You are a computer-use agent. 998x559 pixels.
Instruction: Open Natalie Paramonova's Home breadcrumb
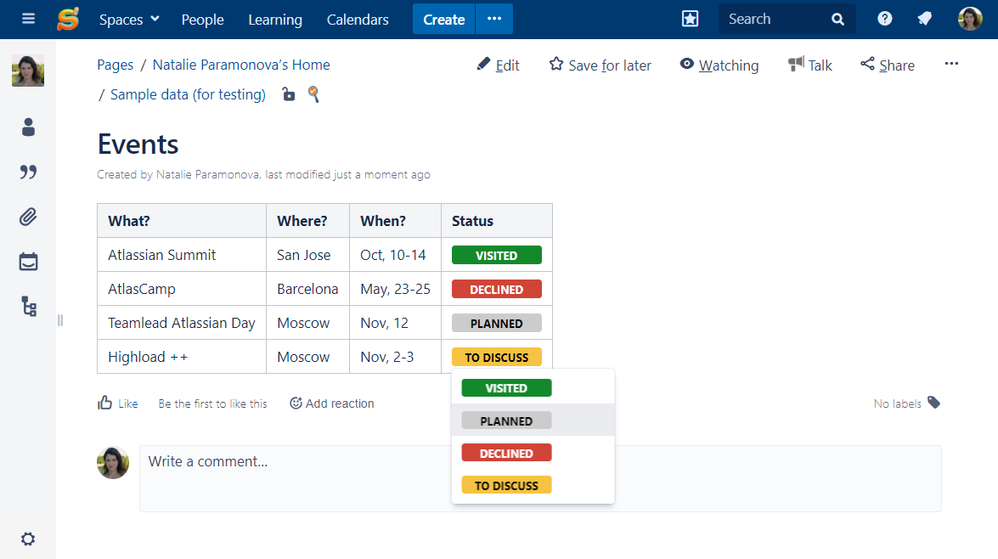(241, 65)
